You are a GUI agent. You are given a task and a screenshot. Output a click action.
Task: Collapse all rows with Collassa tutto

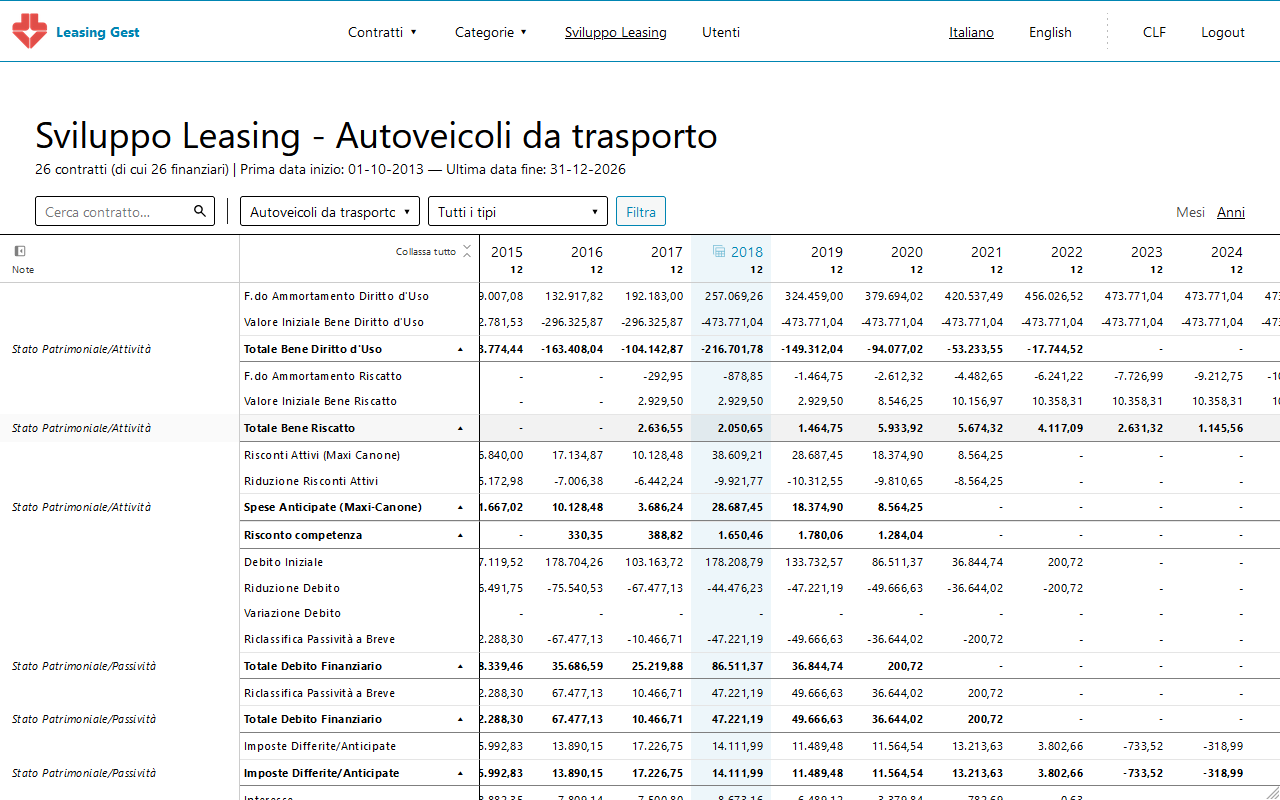tap(433, 252)
